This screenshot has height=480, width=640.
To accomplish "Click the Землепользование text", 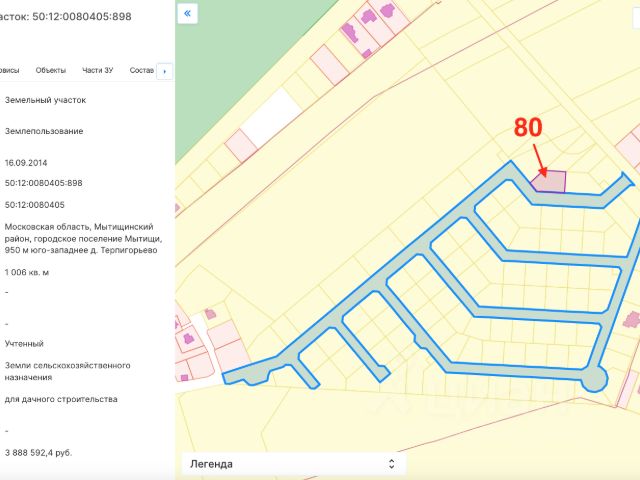I will (44, 131).
